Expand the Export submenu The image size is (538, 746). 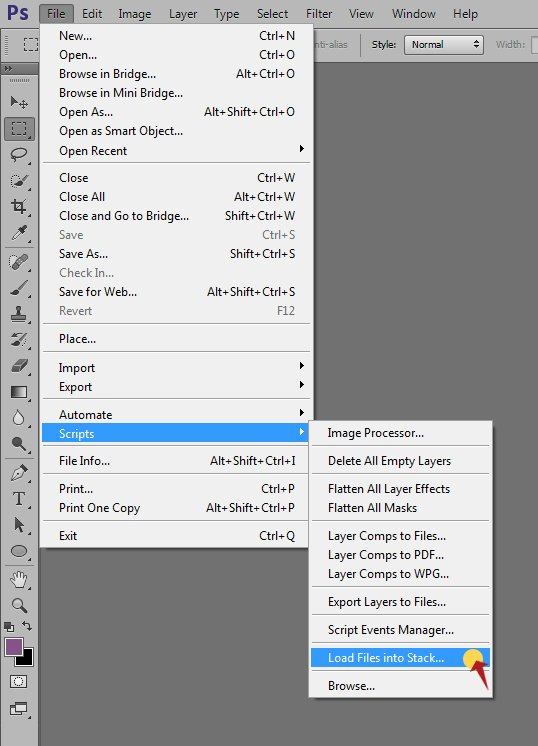[x=176, y=387]
